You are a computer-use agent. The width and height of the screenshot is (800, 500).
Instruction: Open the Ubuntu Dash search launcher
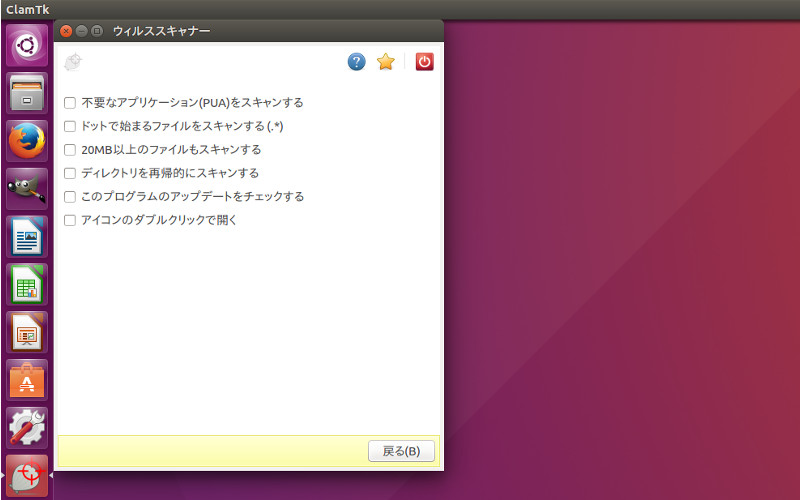[27, 45]
